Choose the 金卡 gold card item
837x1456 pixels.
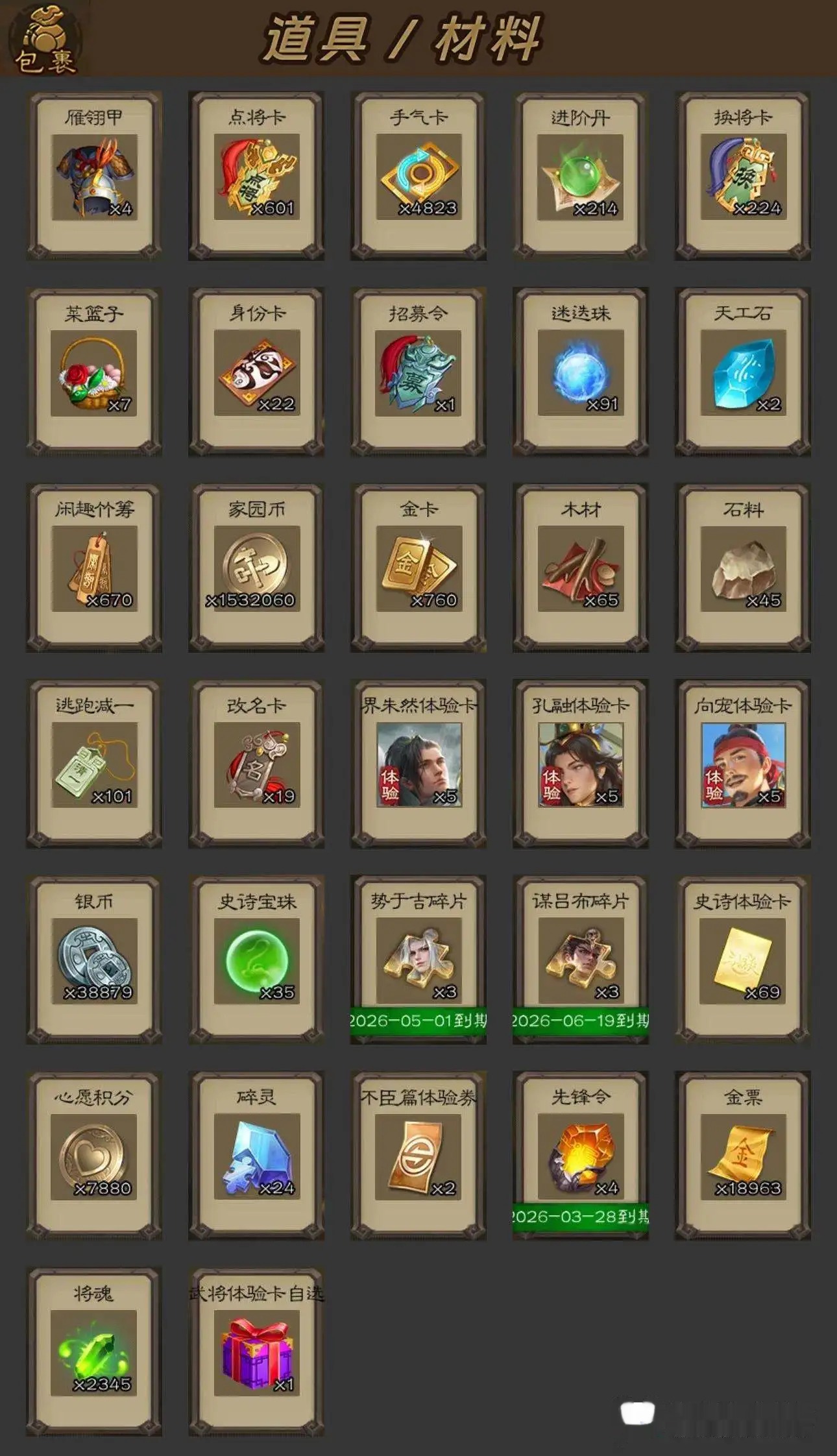click(x=418, y=568)
